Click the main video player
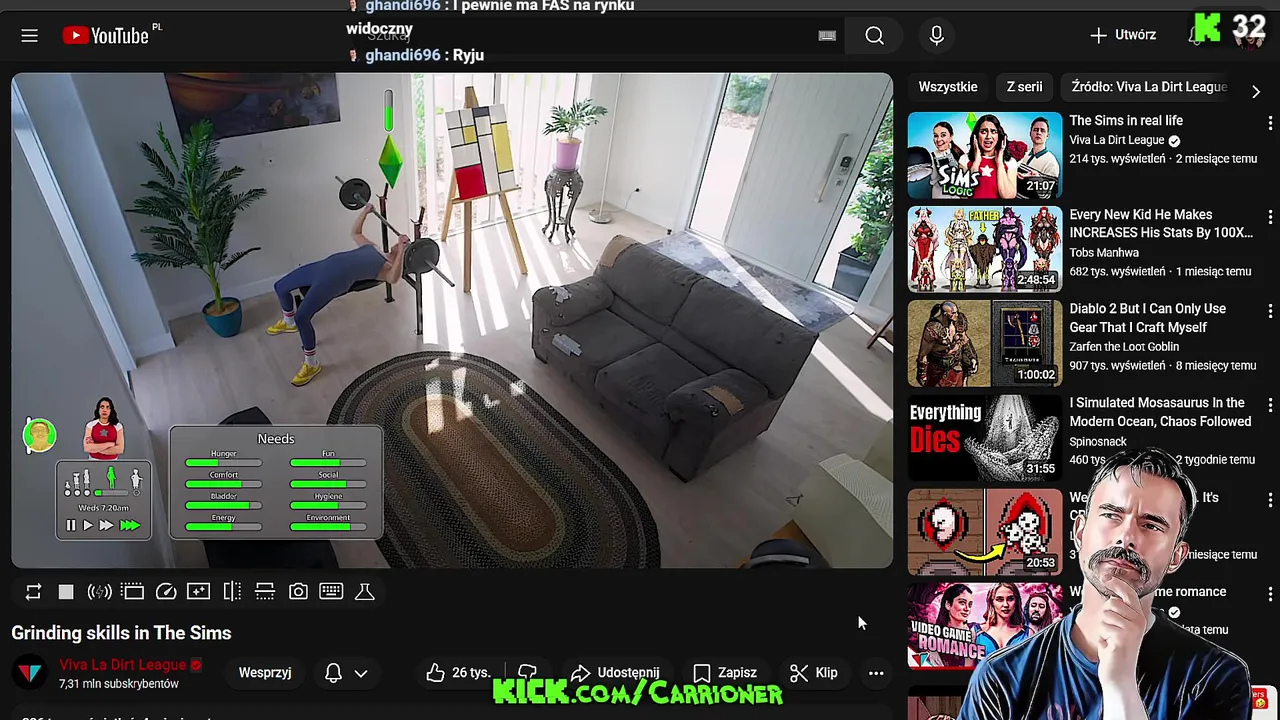Viewport: 1280px width, 720px height. [x=452, y=320]
